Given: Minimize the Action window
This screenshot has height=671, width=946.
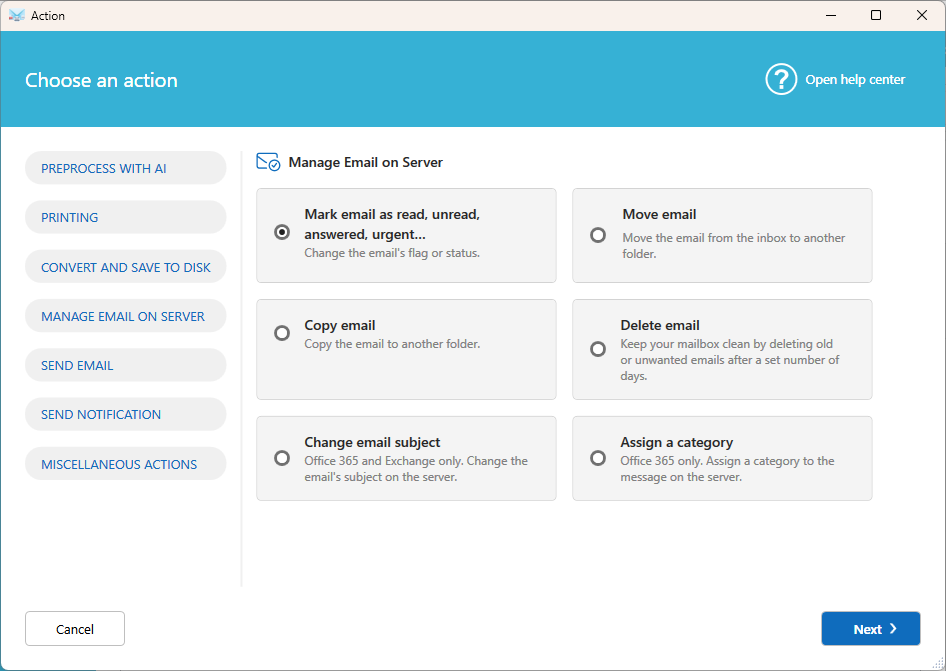Looking at the screenshot, I should coord(831,15).
